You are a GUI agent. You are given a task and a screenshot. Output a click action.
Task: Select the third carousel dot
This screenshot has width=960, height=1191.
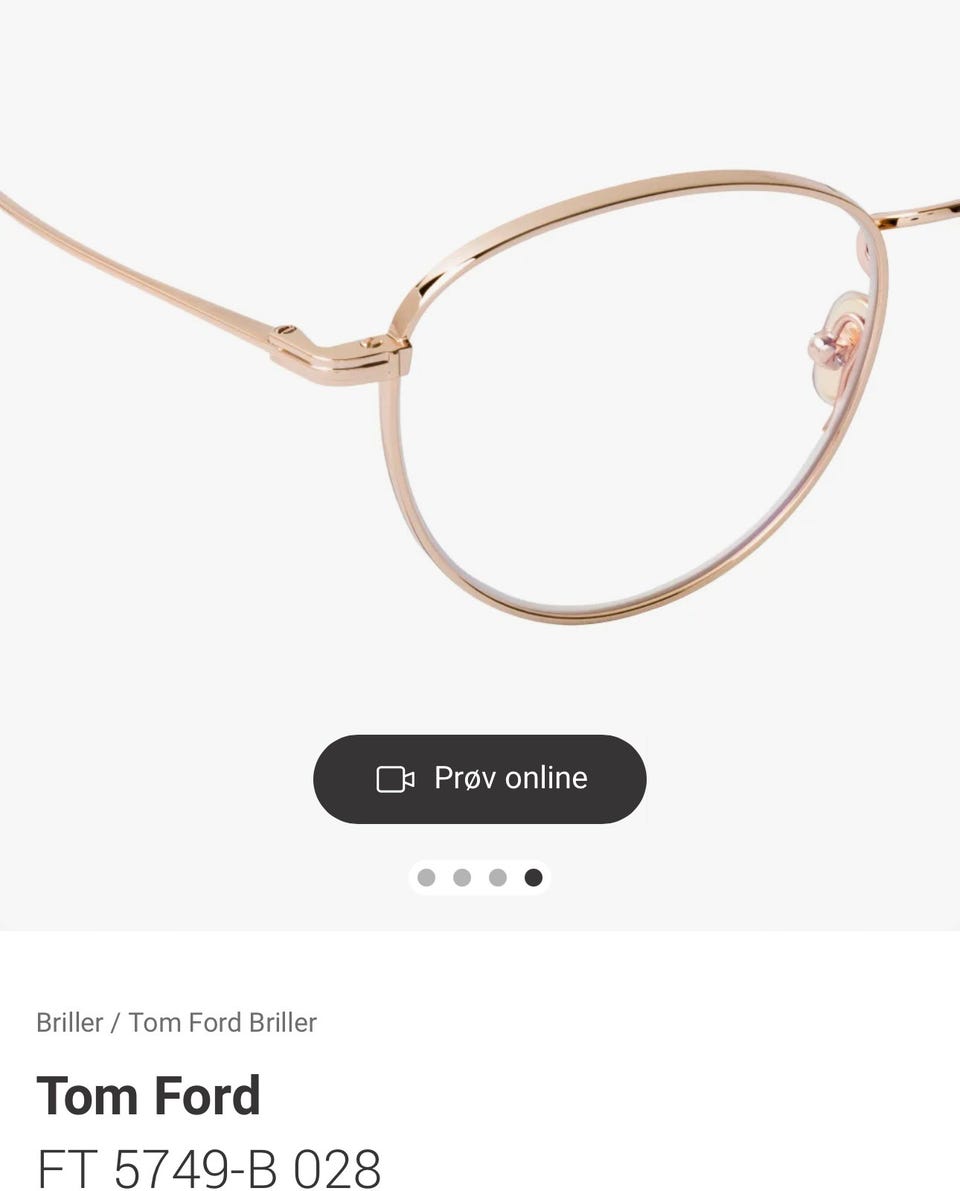click(x=497, y=877)
